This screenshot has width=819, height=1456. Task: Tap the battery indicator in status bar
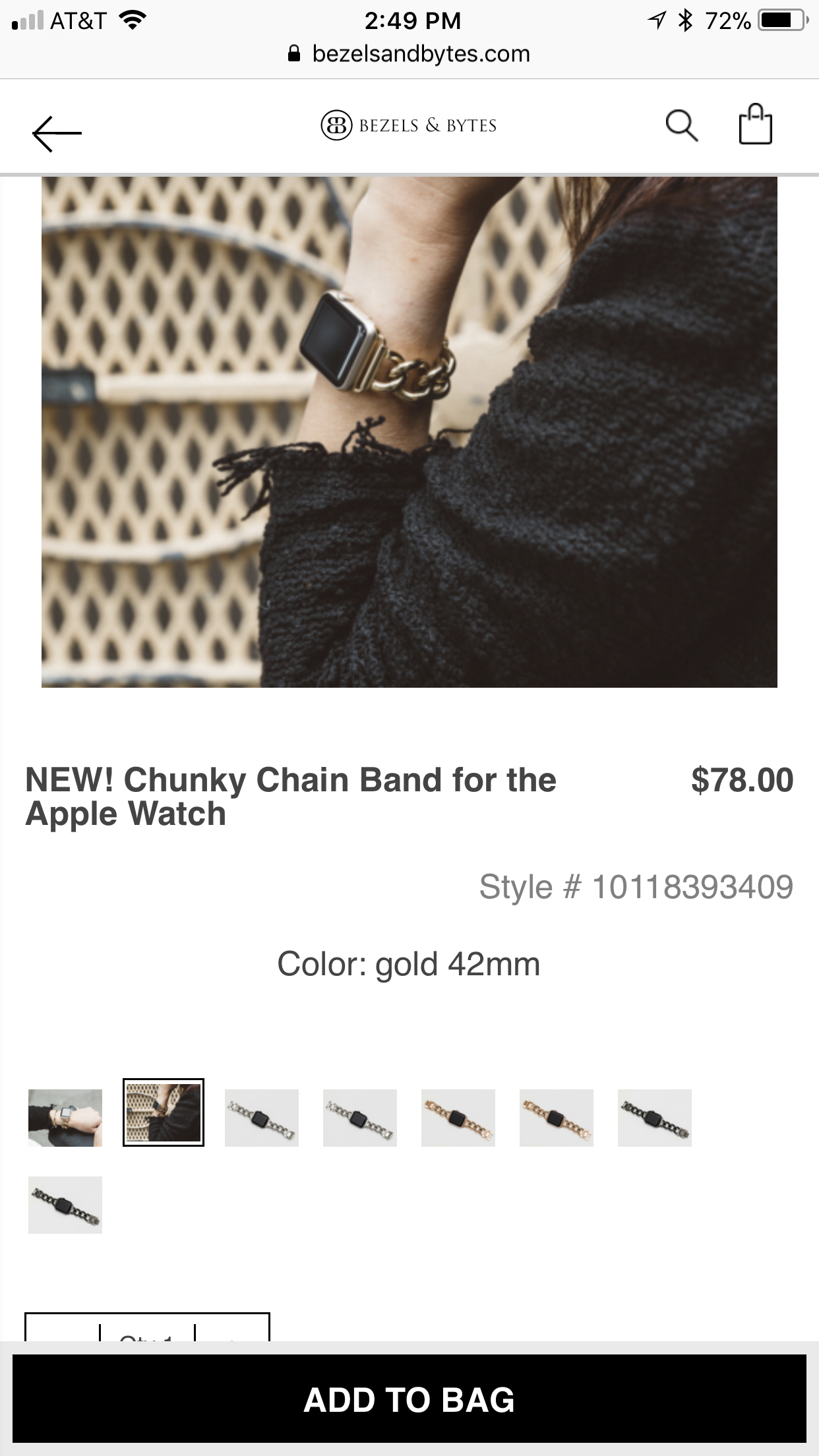coord(783,20)
